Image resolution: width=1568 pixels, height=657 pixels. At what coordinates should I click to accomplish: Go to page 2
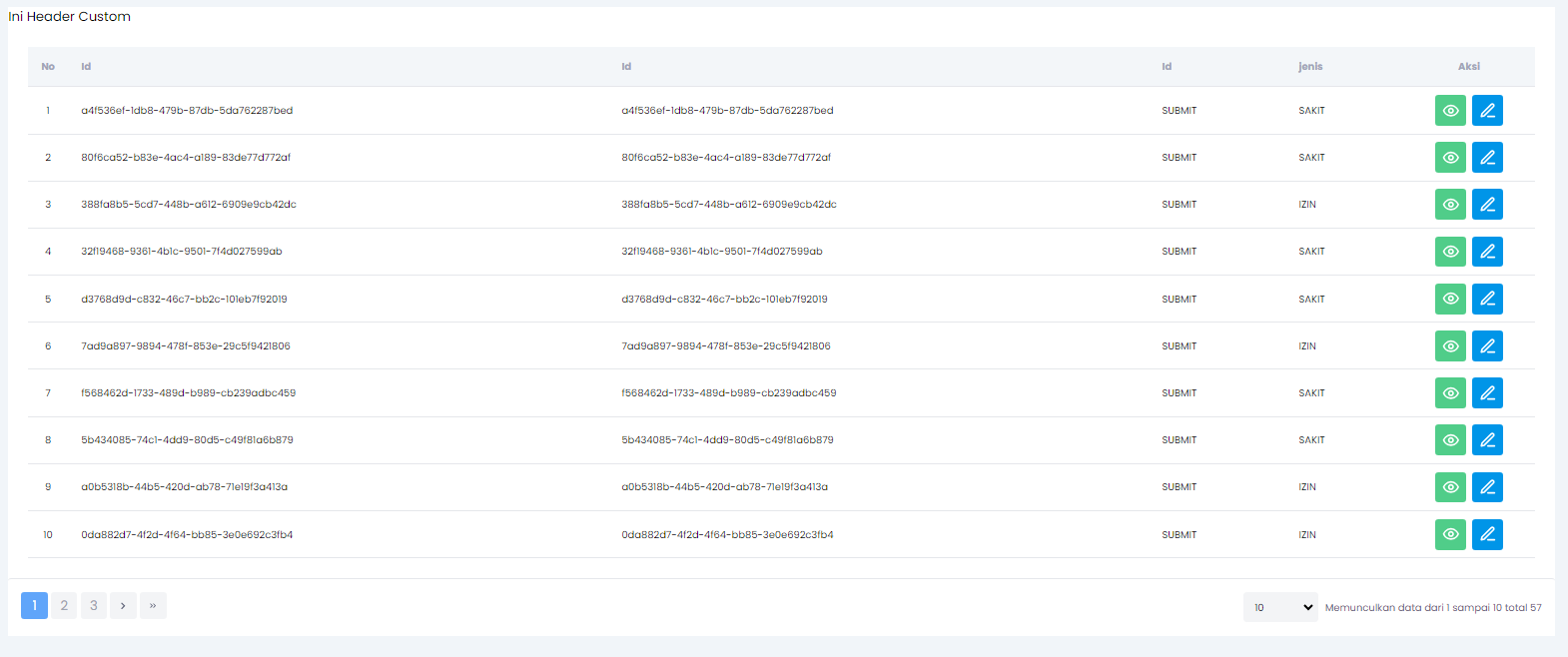pos(64,605)
